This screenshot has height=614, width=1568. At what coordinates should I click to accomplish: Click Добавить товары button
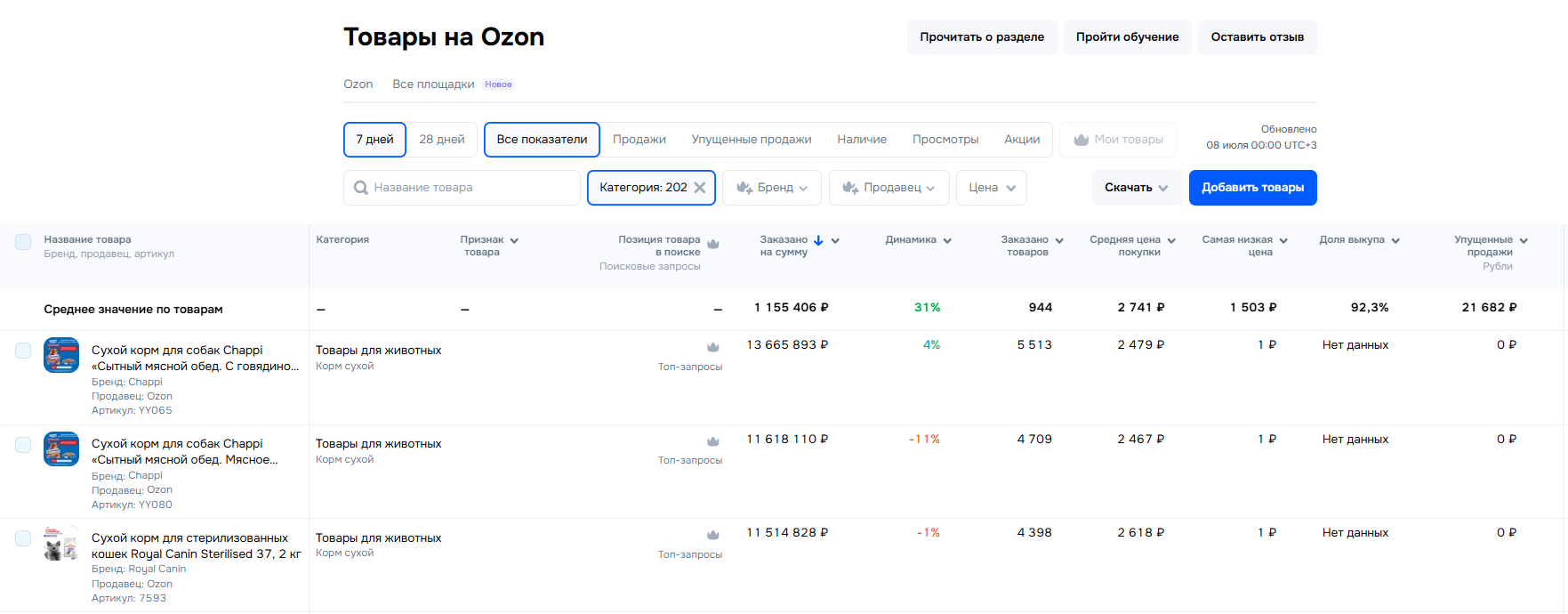pos(1252,188)
